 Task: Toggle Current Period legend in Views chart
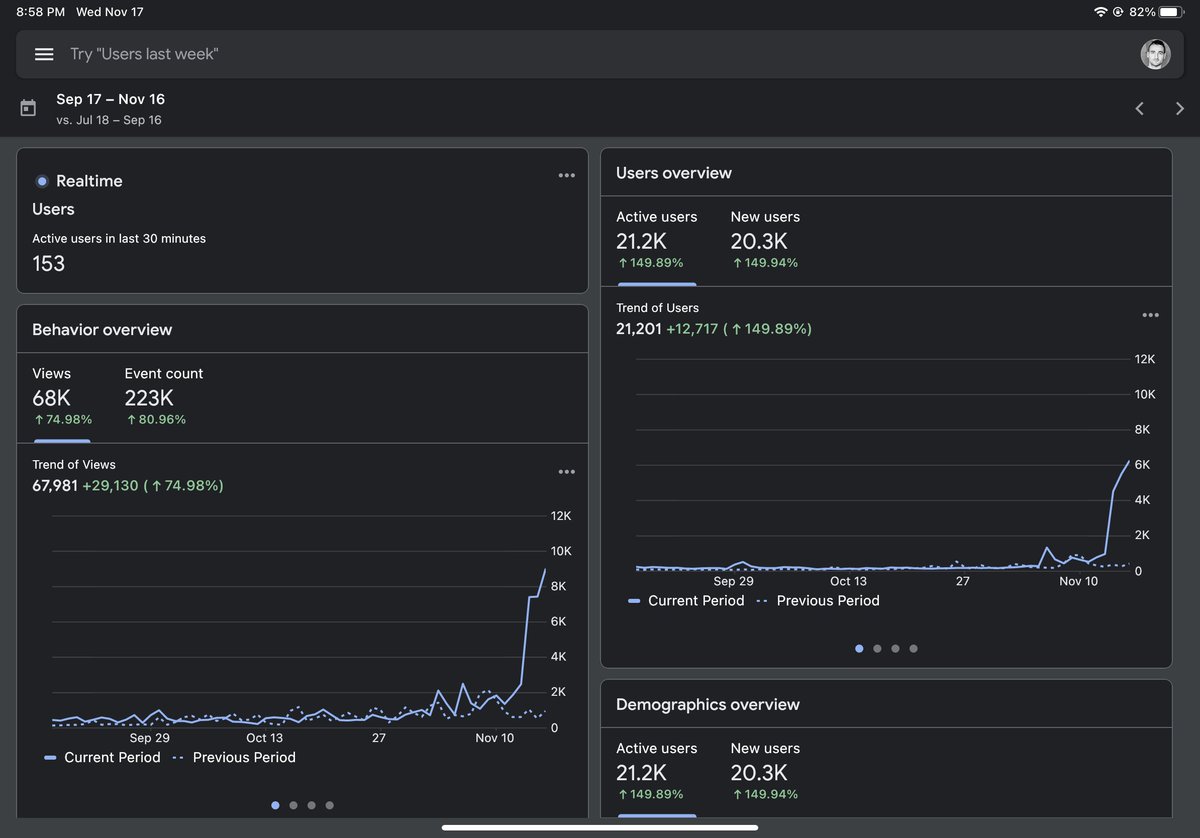[102, 758]
